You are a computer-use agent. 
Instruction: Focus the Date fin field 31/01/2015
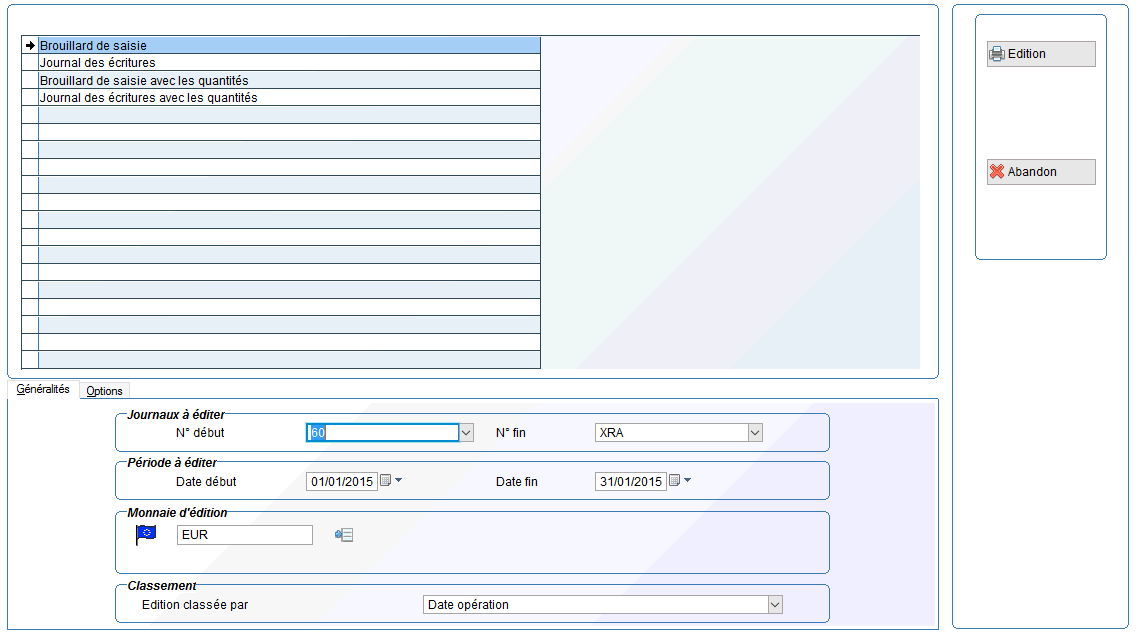630,482
